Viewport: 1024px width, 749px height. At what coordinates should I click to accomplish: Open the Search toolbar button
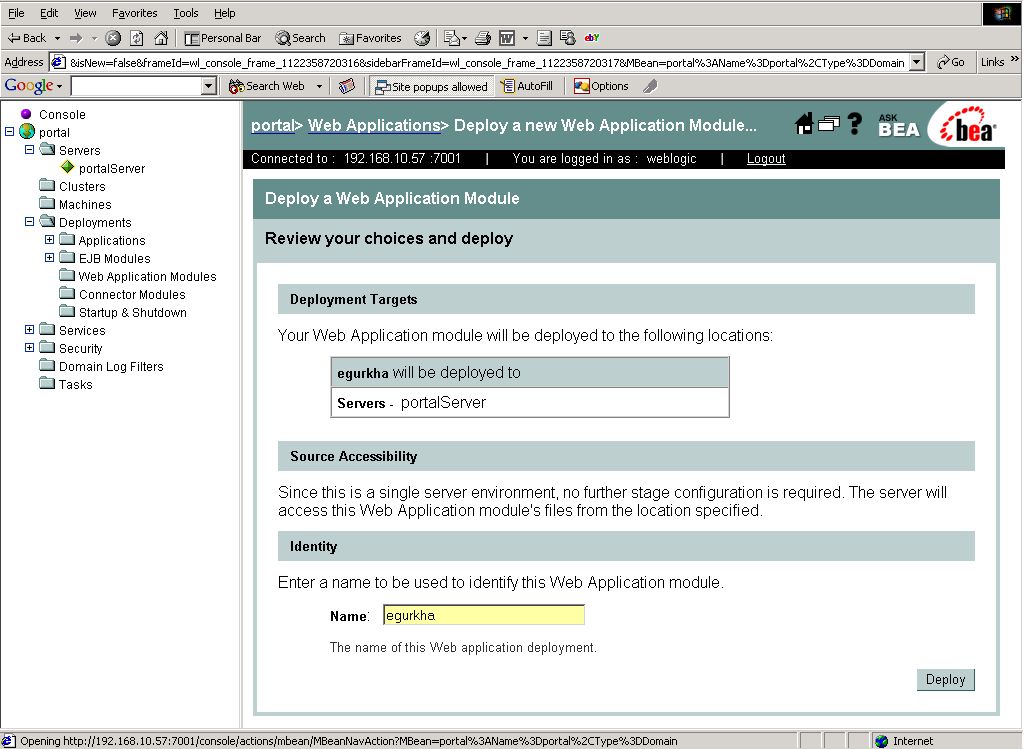pos(300,38)
